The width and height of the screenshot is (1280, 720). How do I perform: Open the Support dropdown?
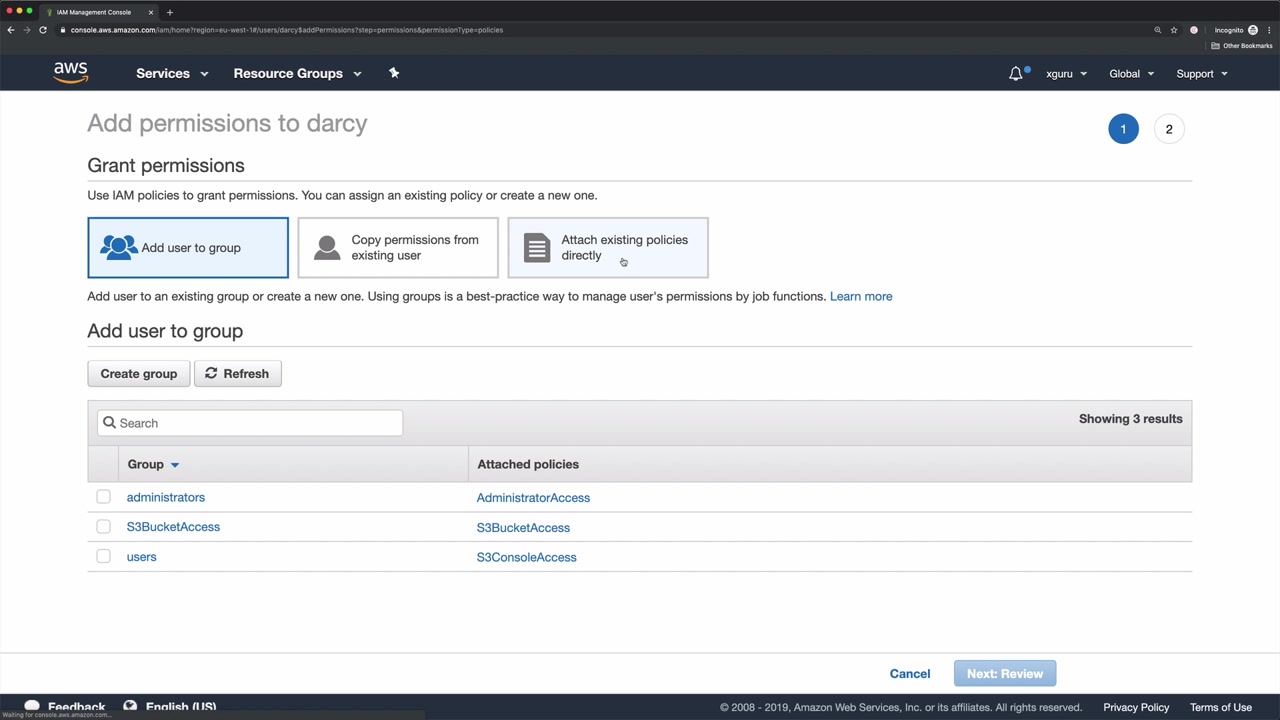point(1201,74)
